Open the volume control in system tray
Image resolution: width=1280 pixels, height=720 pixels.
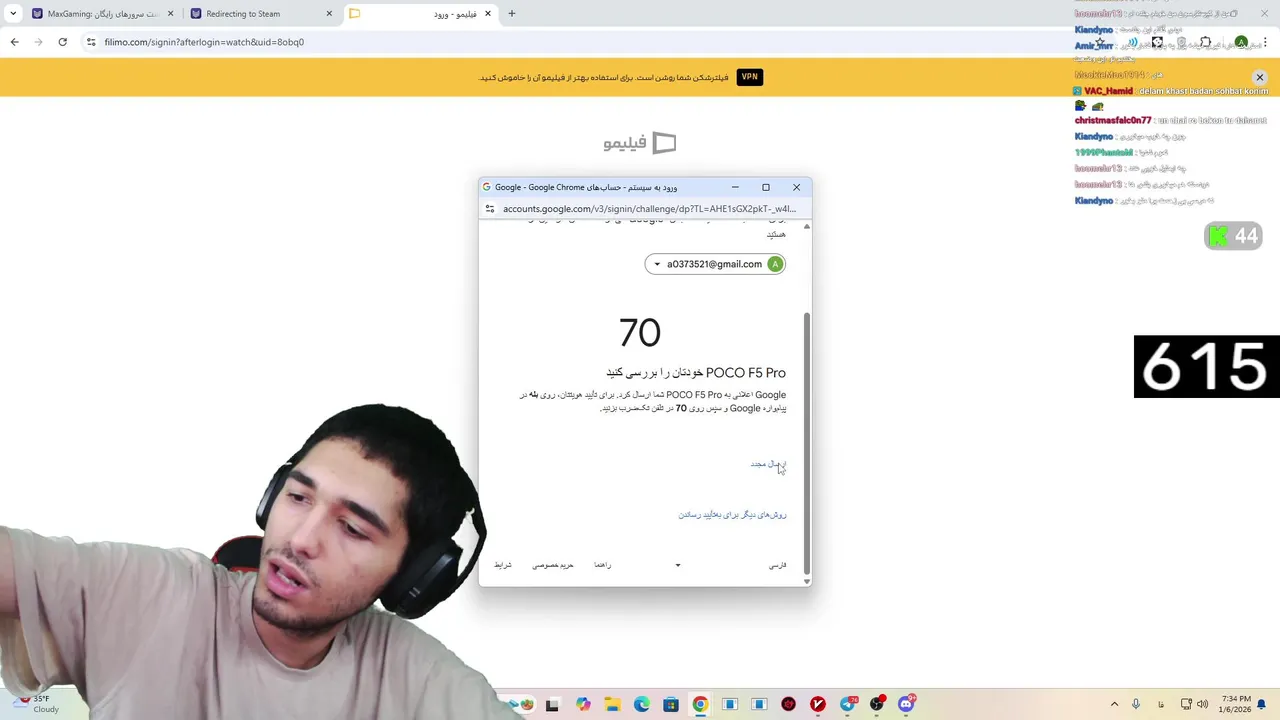click(x=1202, y=704)
